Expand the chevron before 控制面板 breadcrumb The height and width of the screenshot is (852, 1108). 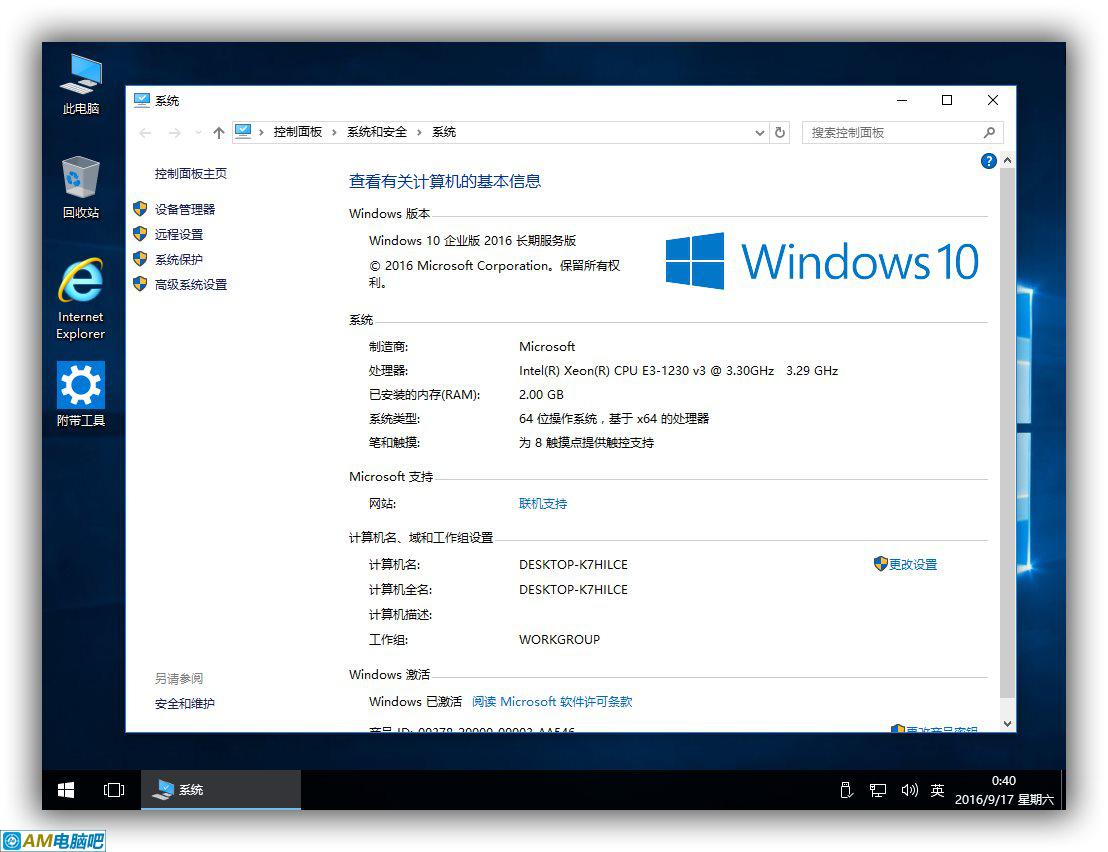[261, 133]
